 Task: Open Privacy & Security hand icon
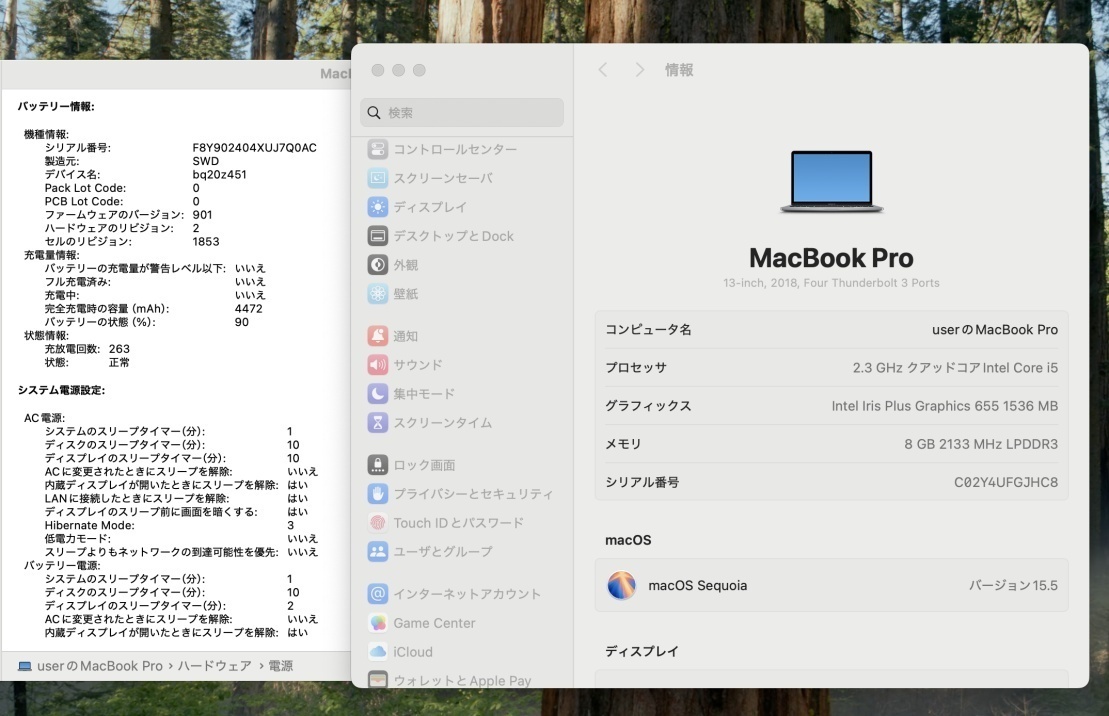pyautogui.click(x=378, y=494)
